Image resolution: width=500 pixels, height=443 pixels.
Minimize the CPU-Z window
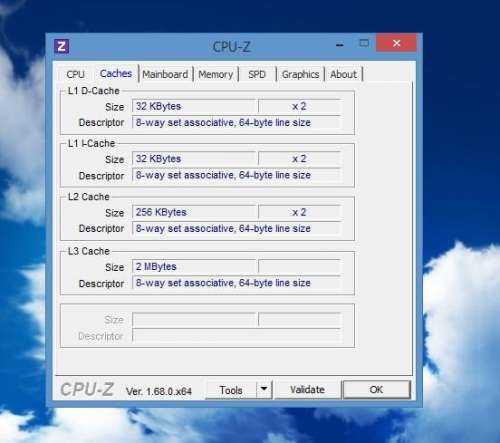tap(340, 44)
